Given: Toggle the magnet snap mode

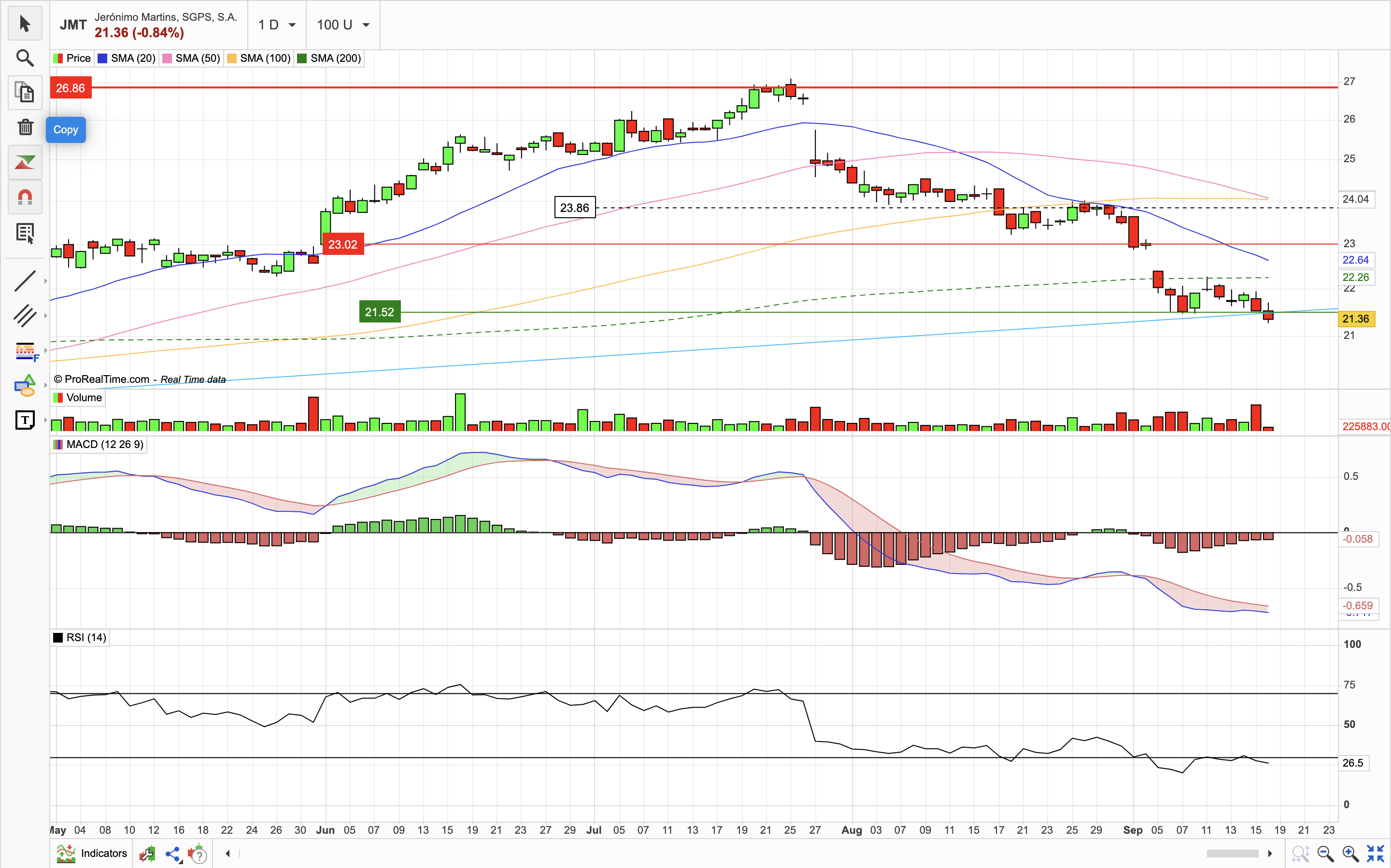Looking at the screenshot, I should 25,197.
